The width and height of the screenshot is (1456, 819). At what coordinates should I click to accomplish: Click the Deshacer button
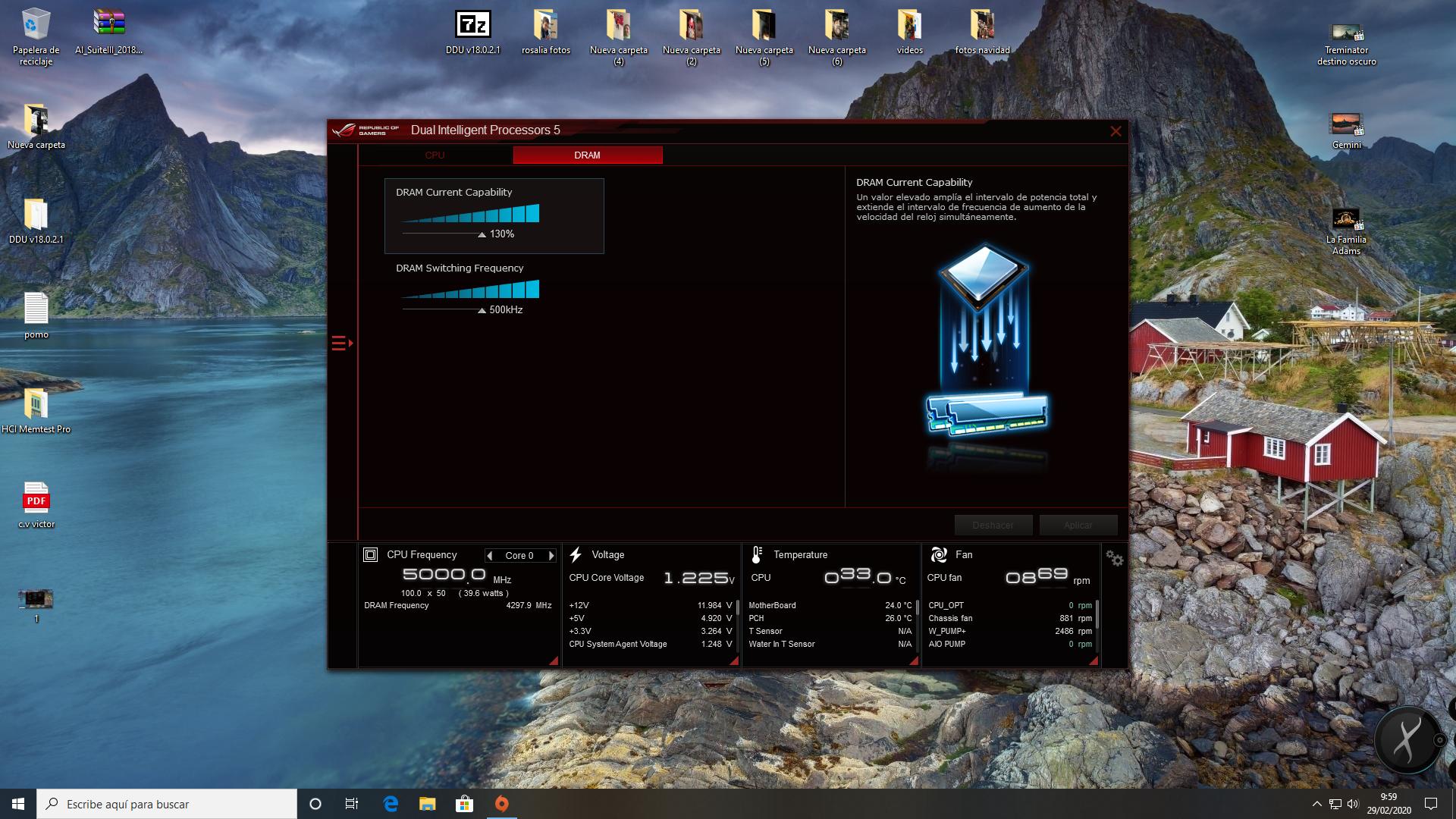[993, 526]
